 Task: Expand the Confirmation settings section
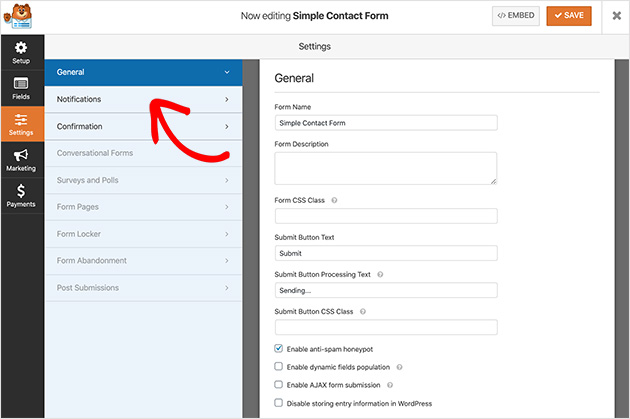143,126
